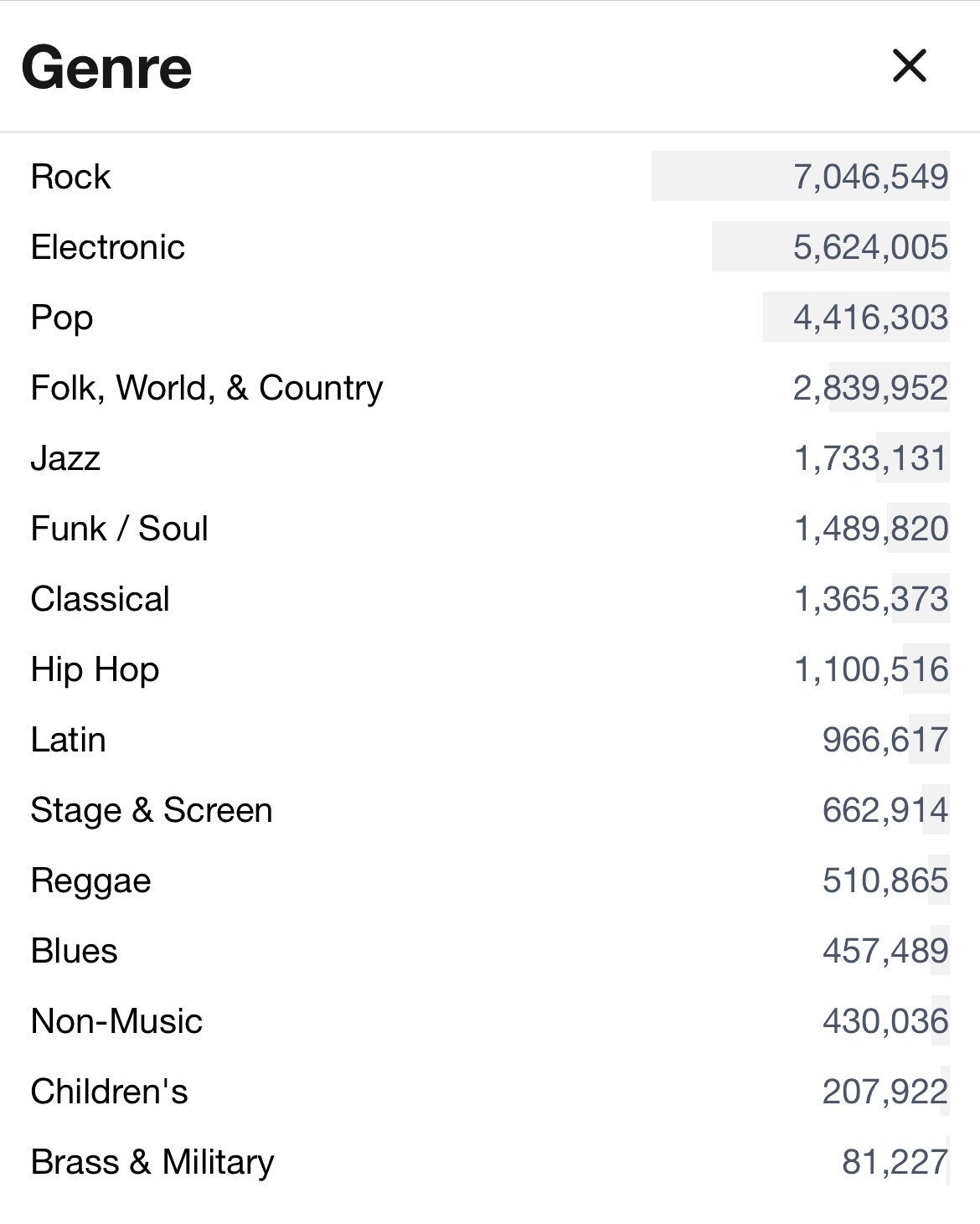Choose the Children's genre
Viewport: 980px width, 1224px height.
pyautogui.click(x=490, y=1091)
